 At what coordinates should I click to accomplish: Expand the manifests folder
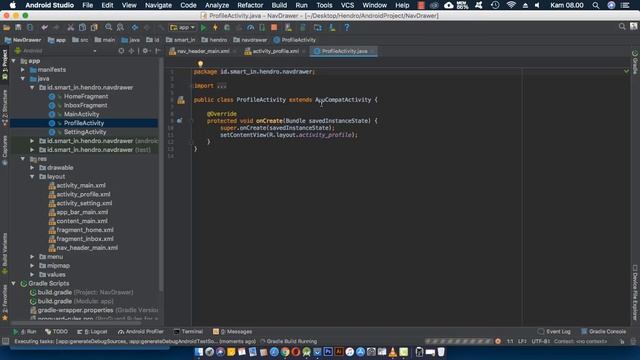pyautogui.click(x=23, y=70)
